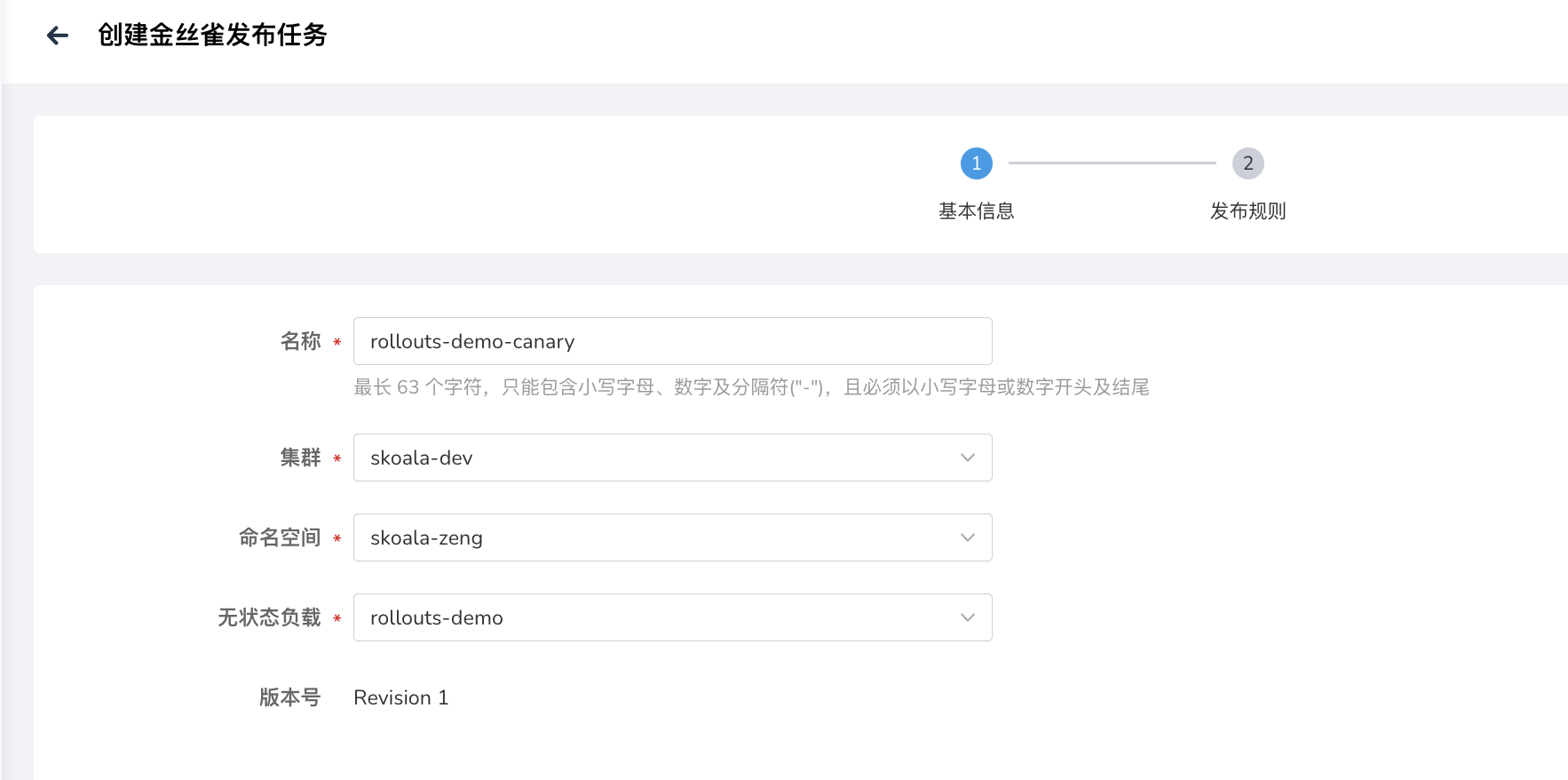Select step 1 circle in stepper
This screenshot has width=1568, height=780.
click(976, 163)
